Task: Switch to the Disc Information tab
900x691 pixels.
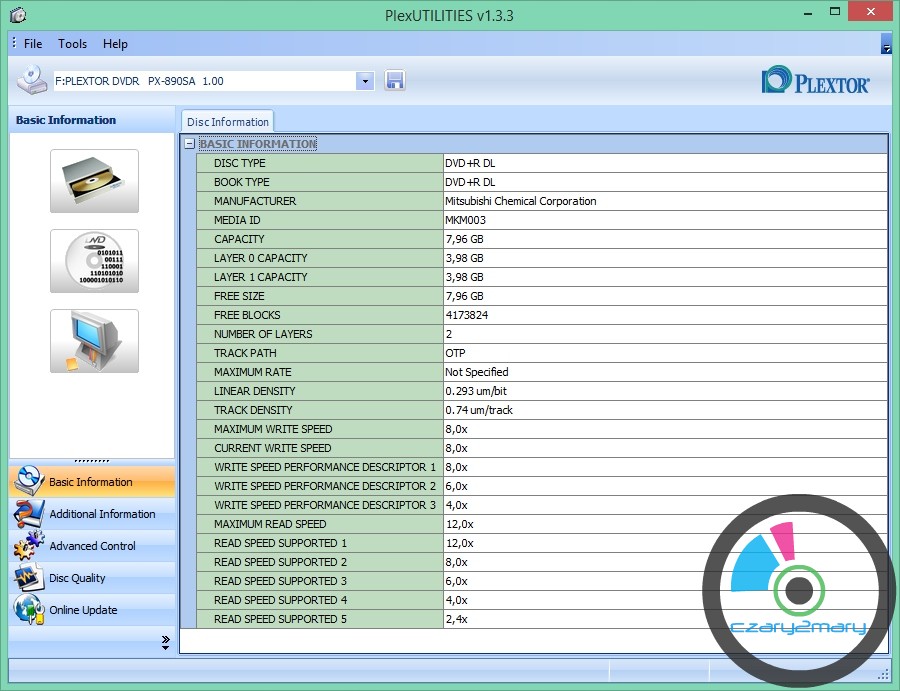Action: point(227,122)
